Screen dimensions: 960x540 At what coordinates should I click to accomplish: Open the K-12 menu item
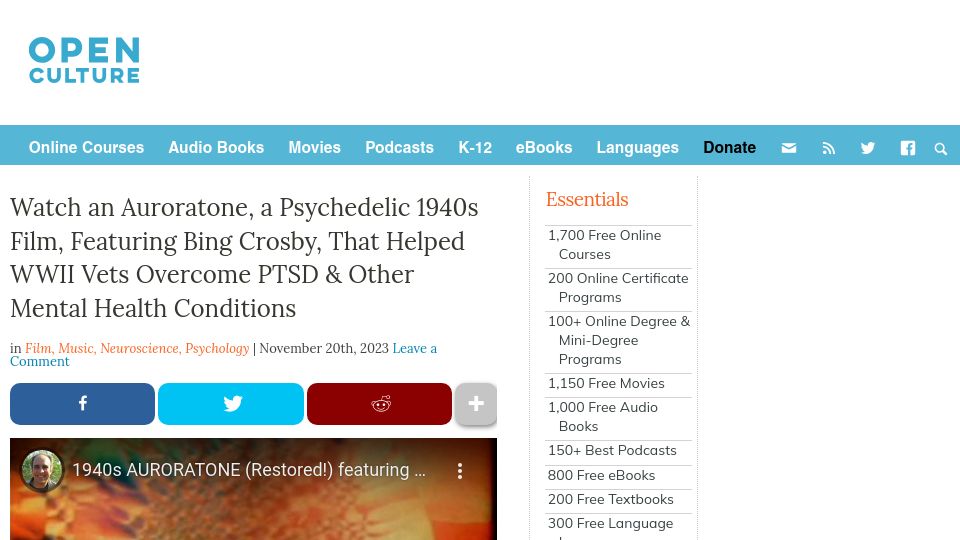coord(475,148)
